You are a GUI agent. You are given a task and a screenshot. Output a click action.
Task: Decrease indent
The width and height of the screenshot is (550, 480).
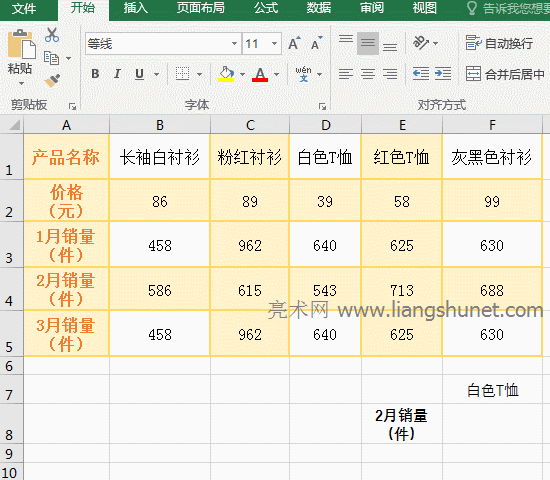pyautogui.click(x=421, y=74)
